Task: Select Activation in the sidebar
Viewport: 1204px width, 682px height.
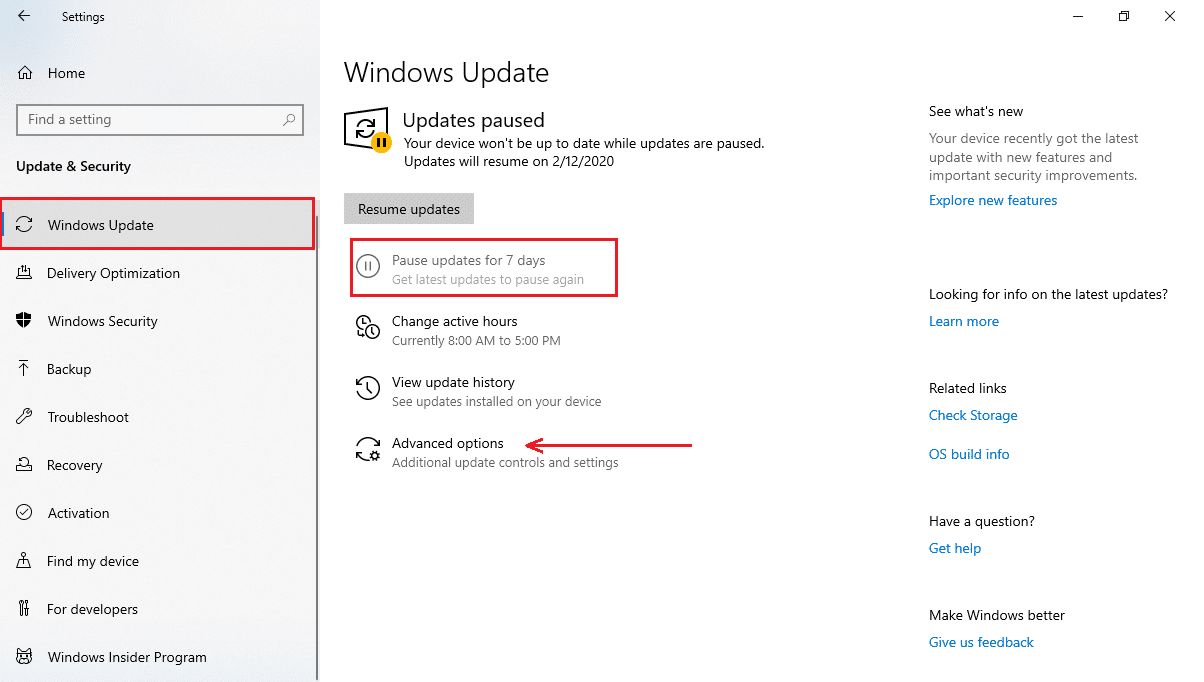Action: click(78, 513)
